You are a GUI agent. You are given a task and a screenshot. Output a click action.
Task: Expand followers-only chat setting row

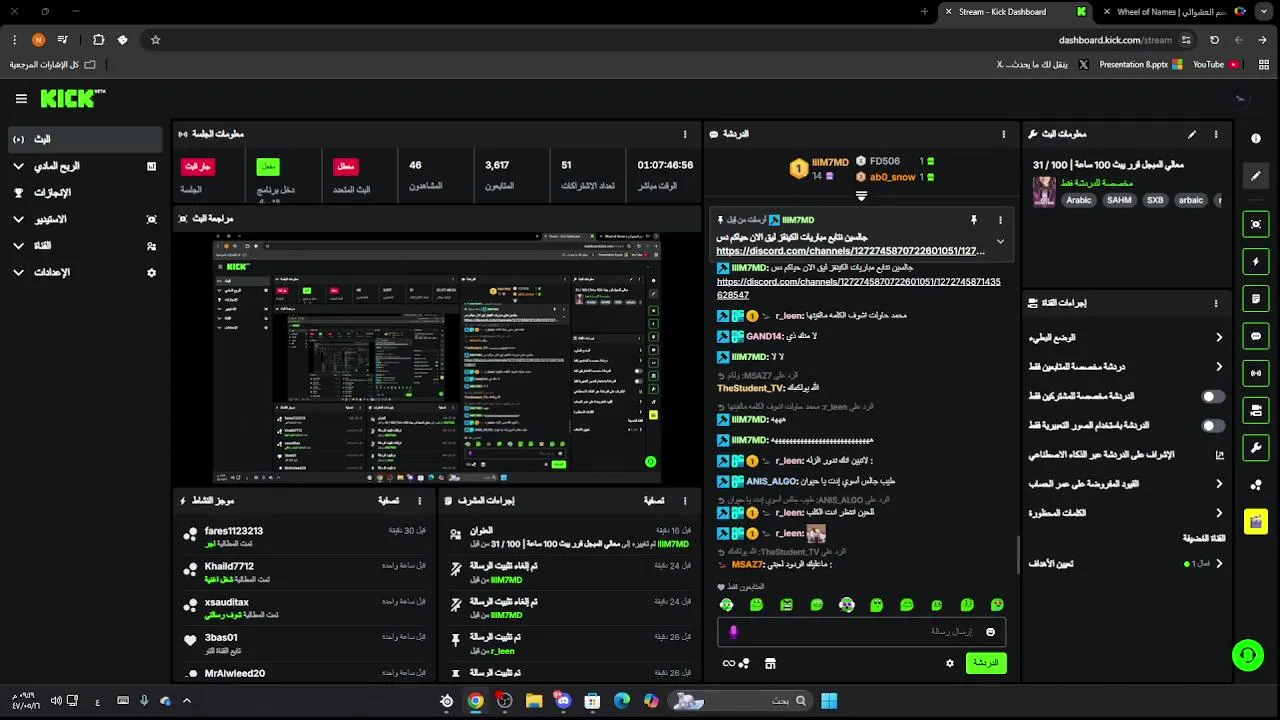[x=1126, y=367]
